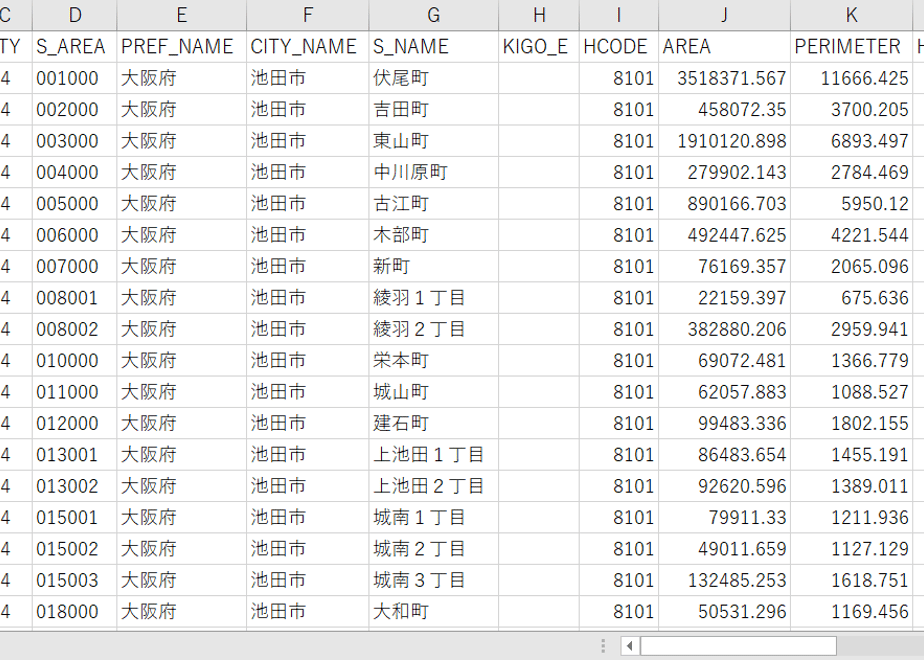The width and height of the screenshot is (924, 660).
Task: Select HCODE 8101 in 伏尾町 row
Action: [619, 78]
